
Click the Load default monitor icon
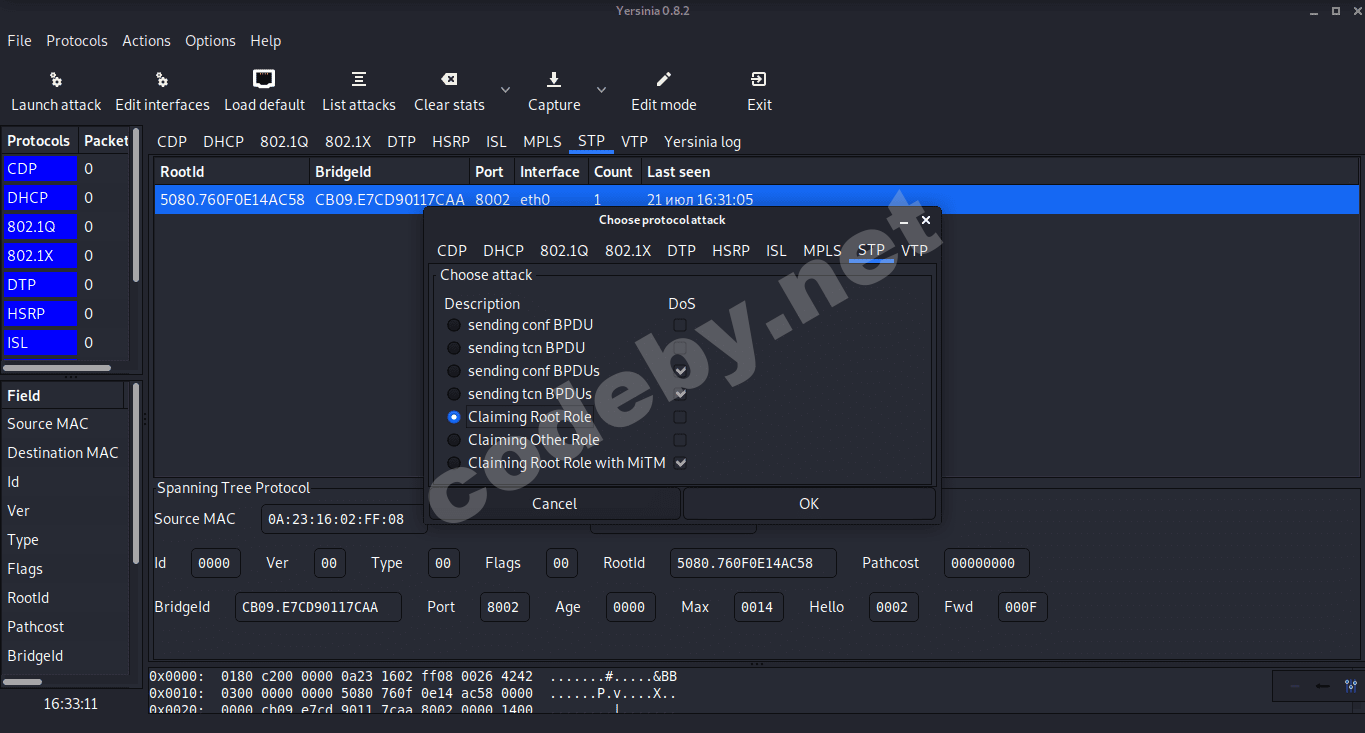pos(264,79)
